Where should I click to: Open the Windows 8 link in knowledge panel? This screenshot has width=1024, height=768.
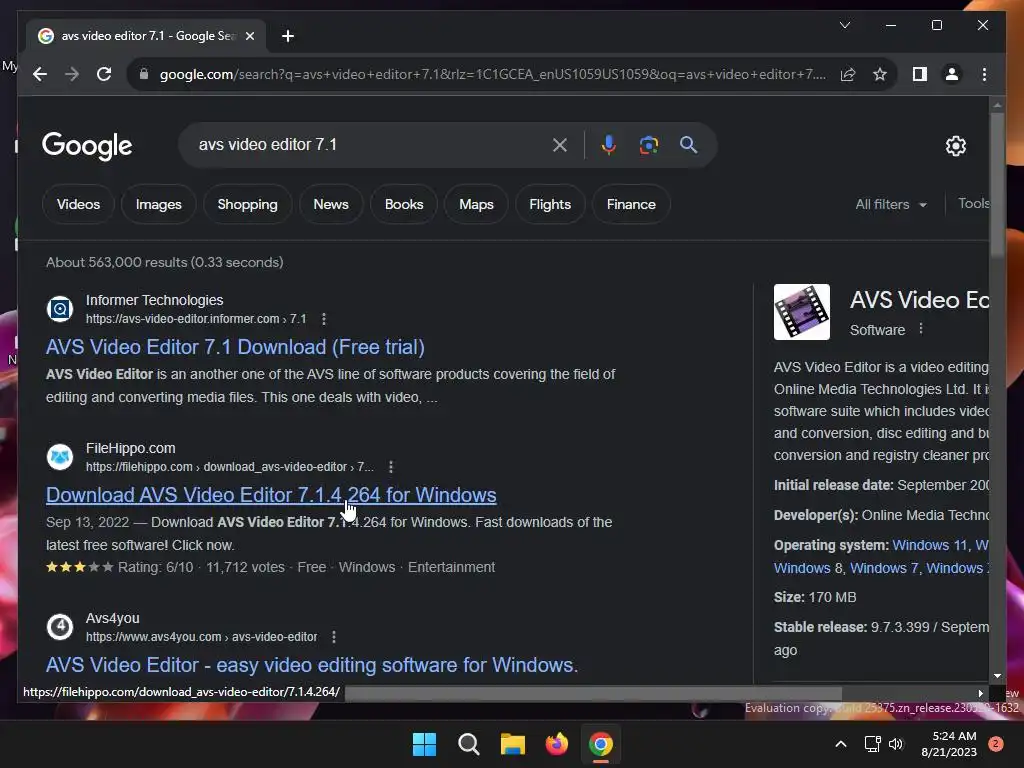(803, 568)
